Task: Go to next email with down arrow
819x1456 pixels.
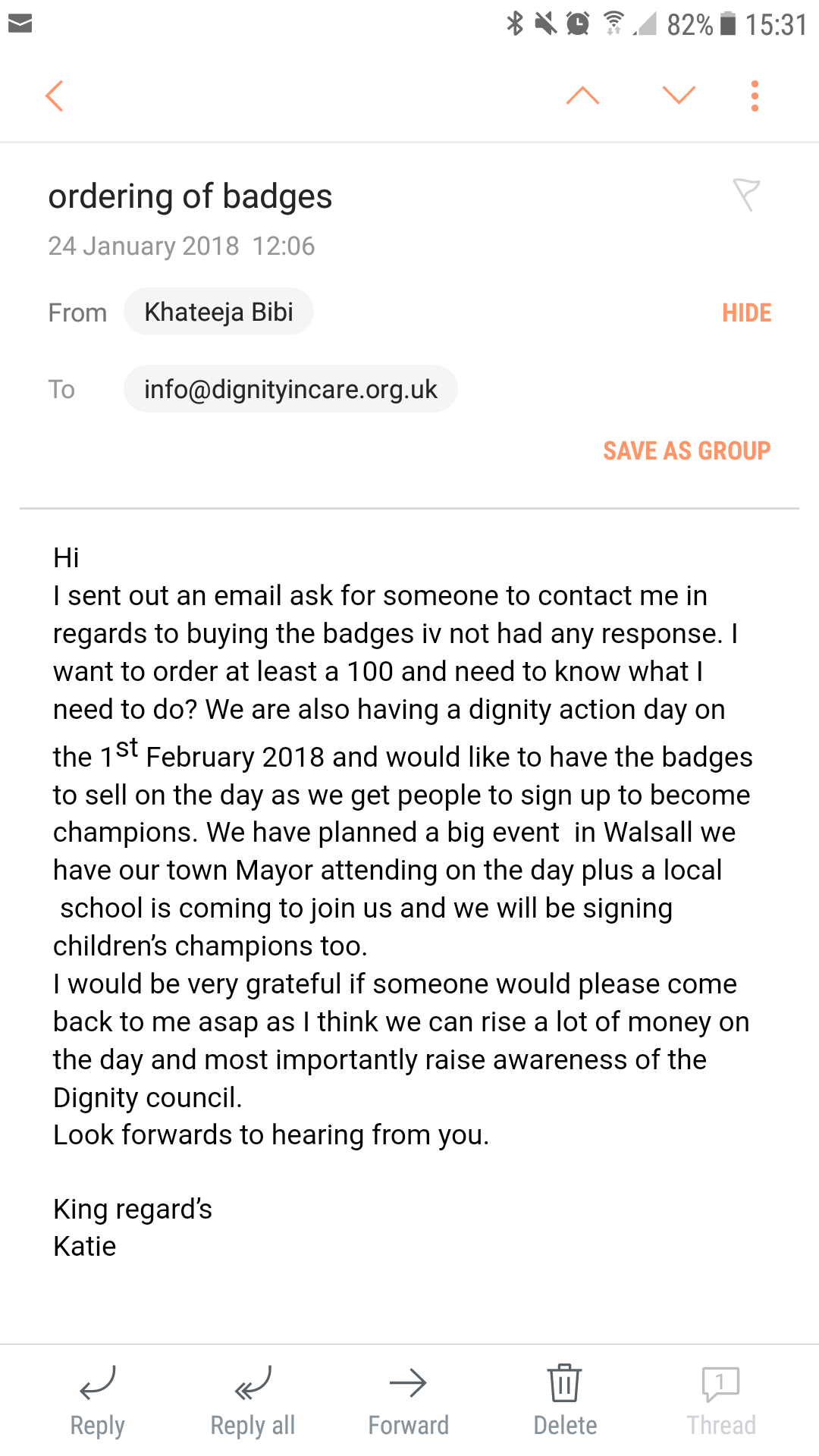Action: tap(678, 96)
